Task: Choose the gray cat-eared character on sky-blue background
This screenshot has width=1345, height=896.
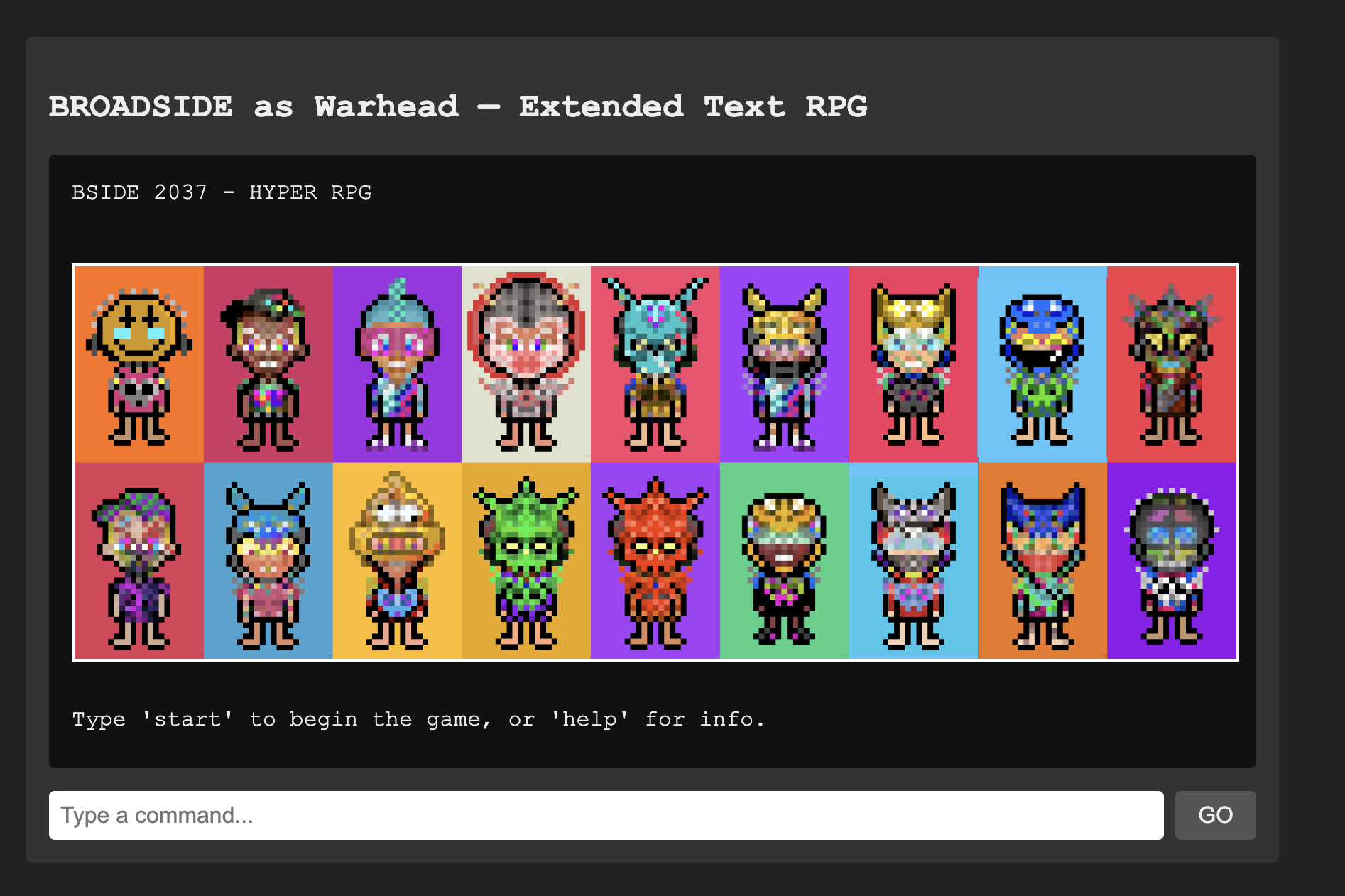Action: point(913,561)
